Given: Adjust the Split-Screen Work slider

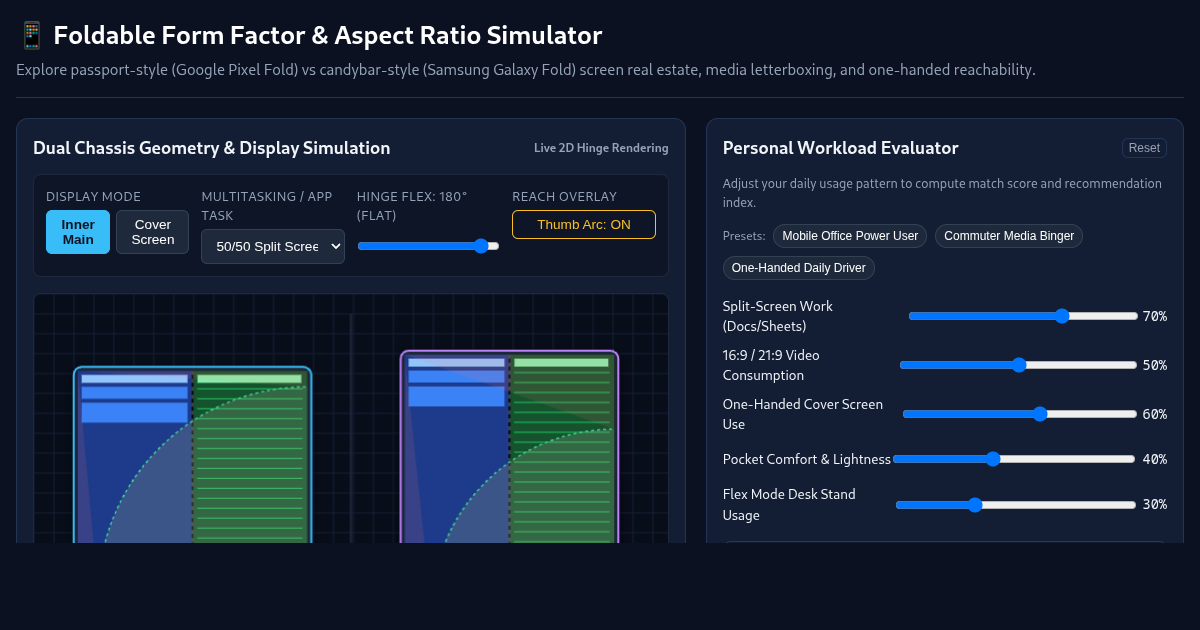Looking at the screenshot, I should click(x=1023, y=316).
